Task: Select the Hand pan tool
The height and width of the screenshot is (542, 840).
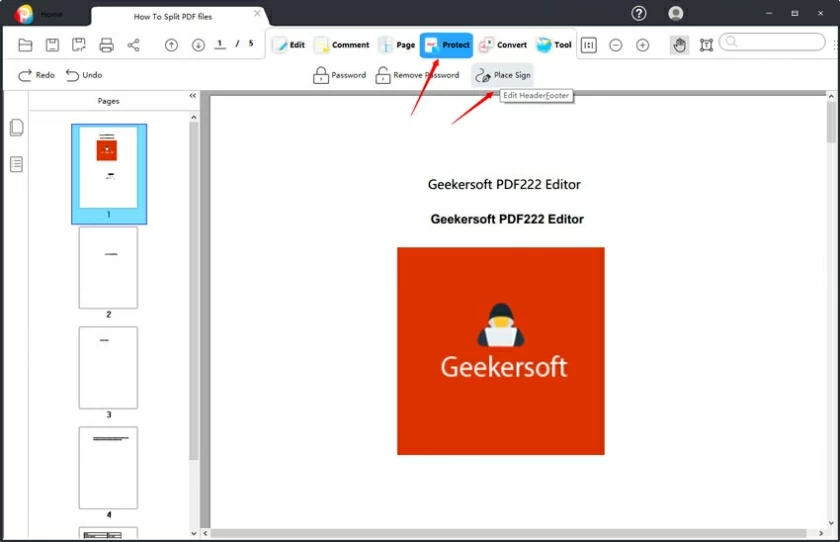Action: (679, 46)
